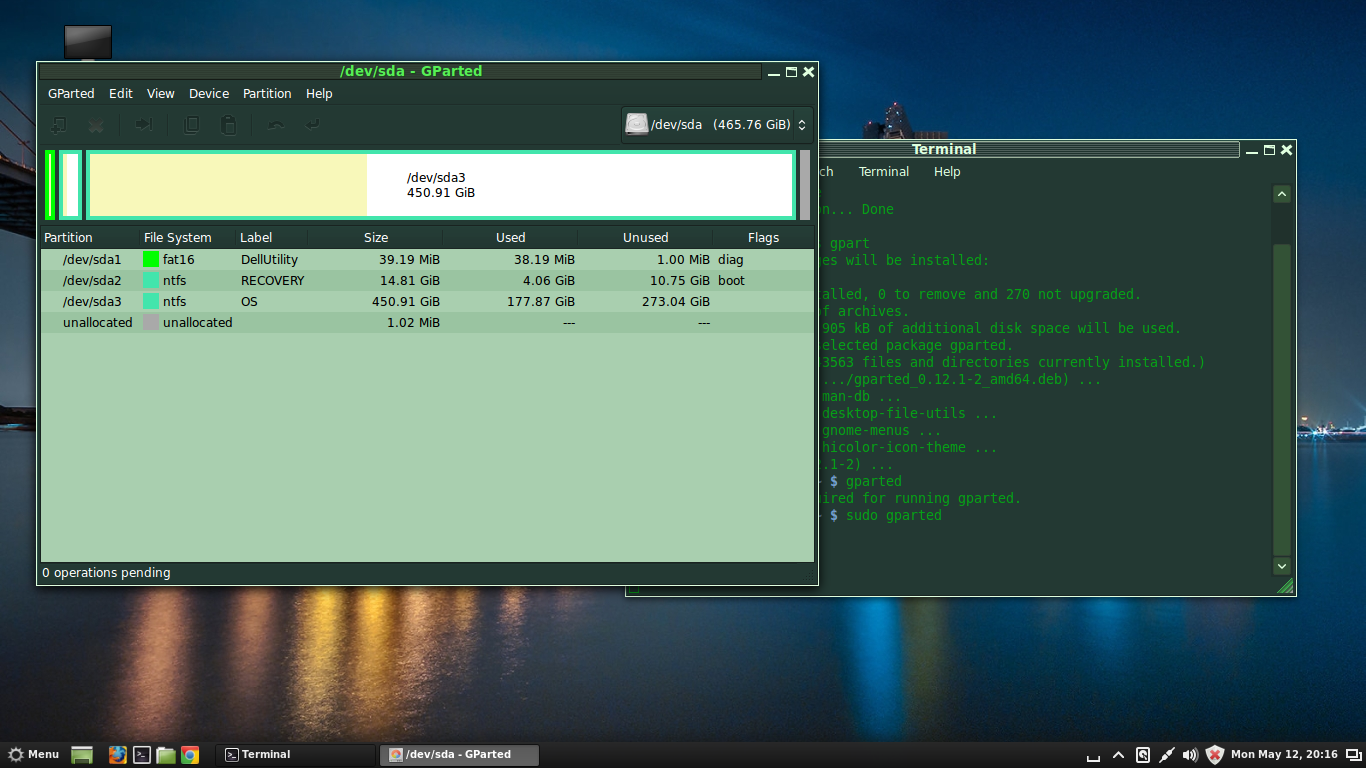Viewport: 1366px width, 768px height.
Task: Click the Terminal scrollbar up arrow
Action: (x=1282, y=194)
